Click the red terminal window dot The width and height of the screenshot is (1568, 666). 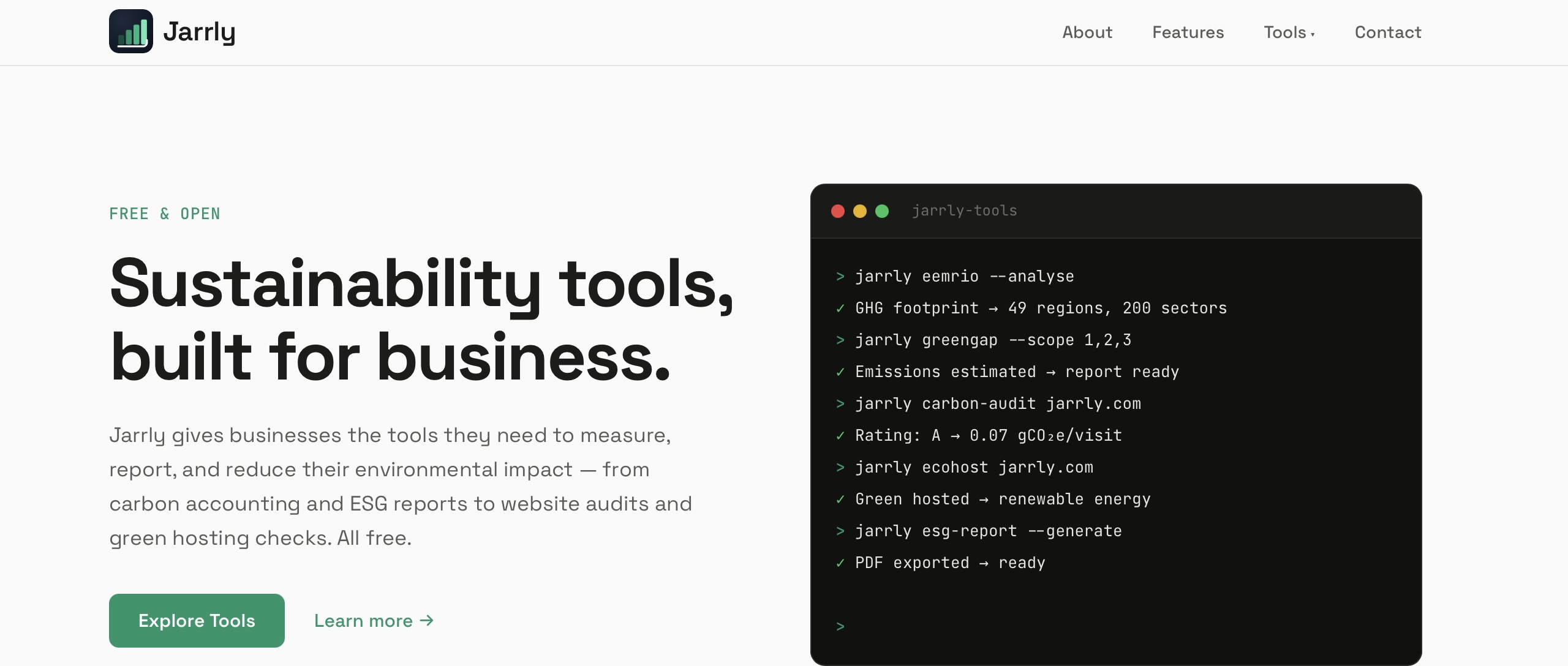point(838,211)
